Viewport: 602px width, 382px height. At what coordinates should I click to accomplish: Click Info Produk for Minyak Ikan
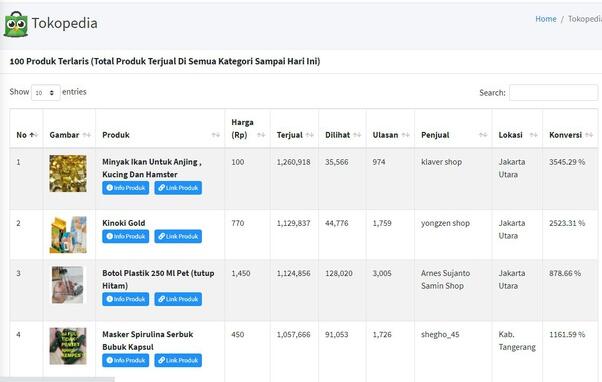[126, 188]
